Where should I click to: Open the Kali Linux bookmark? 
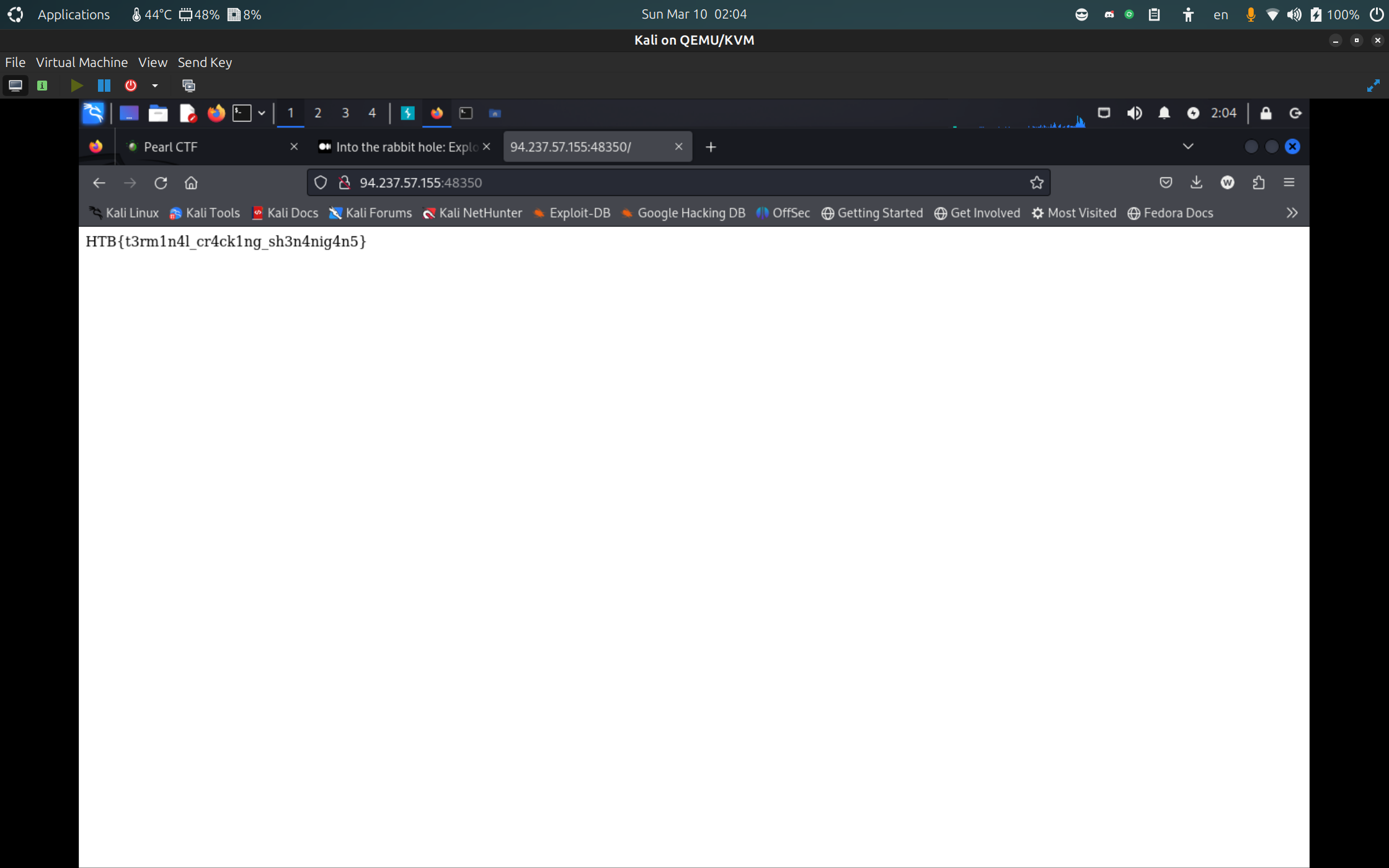(x=124, y=213)
